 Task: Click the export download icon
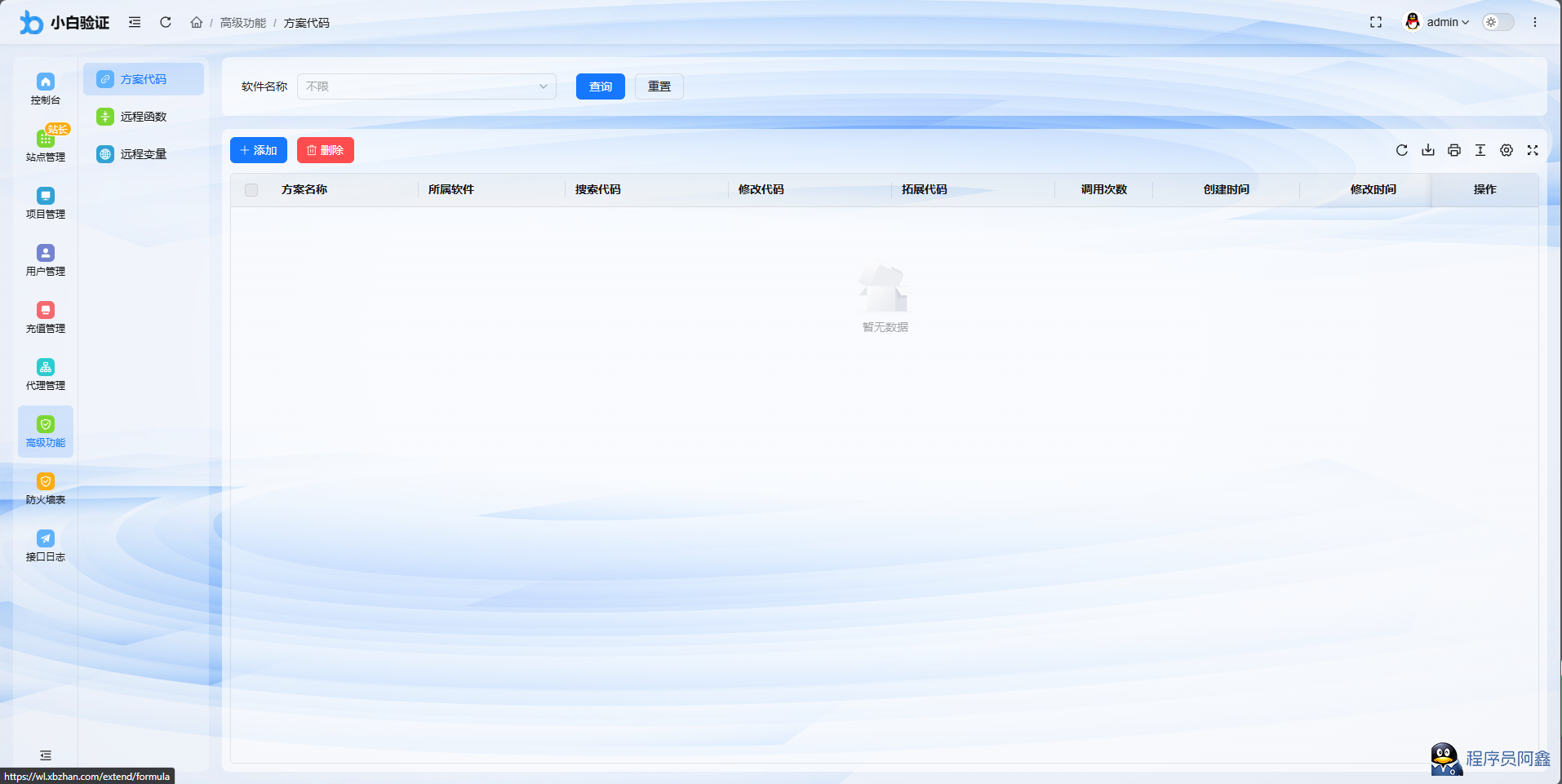(x=1427, y=150)
